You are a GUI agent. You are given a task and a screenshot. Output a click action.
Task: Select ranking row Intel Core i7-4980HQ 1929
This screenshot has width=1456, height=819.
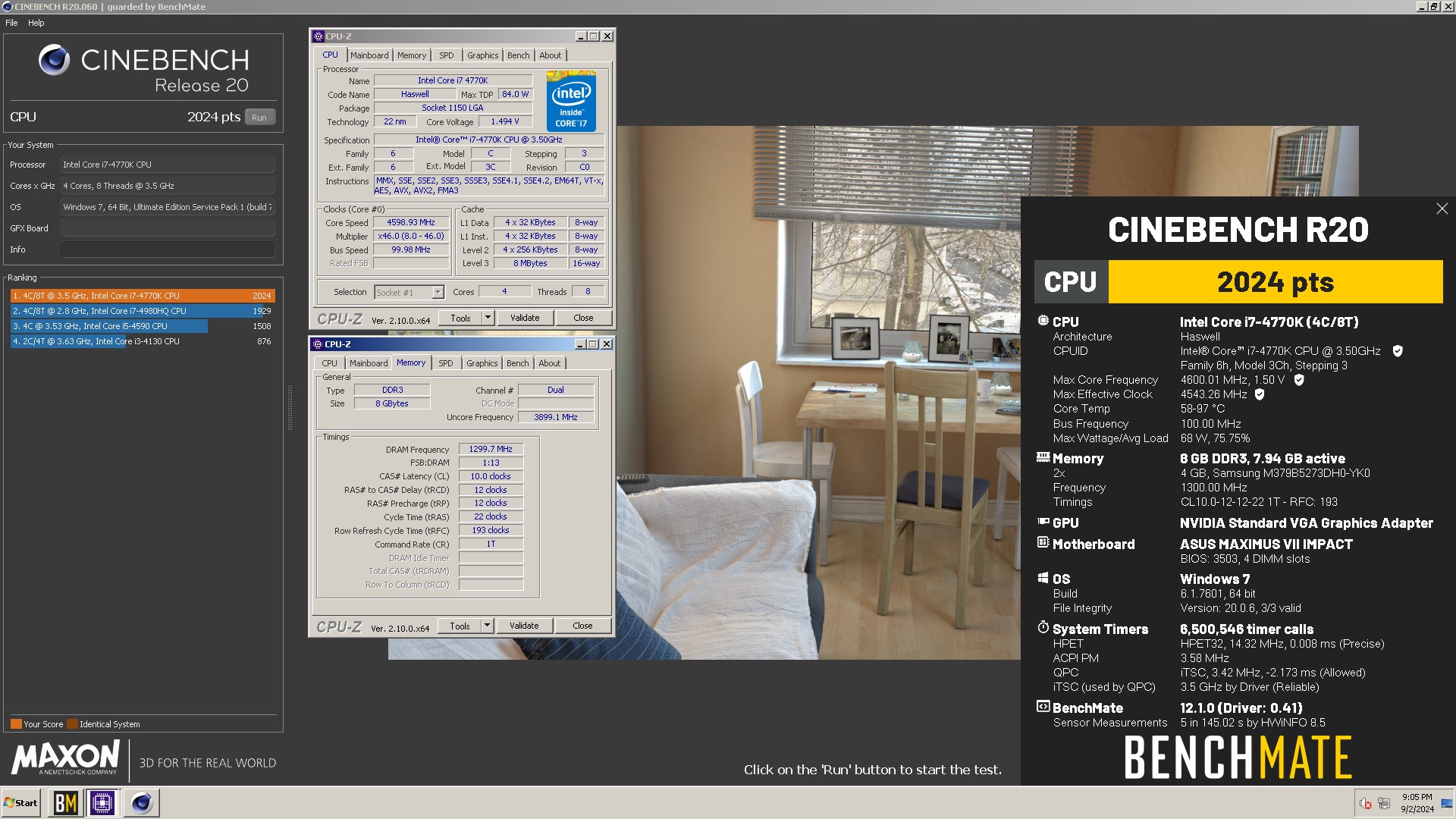click(x=143, y=311)
